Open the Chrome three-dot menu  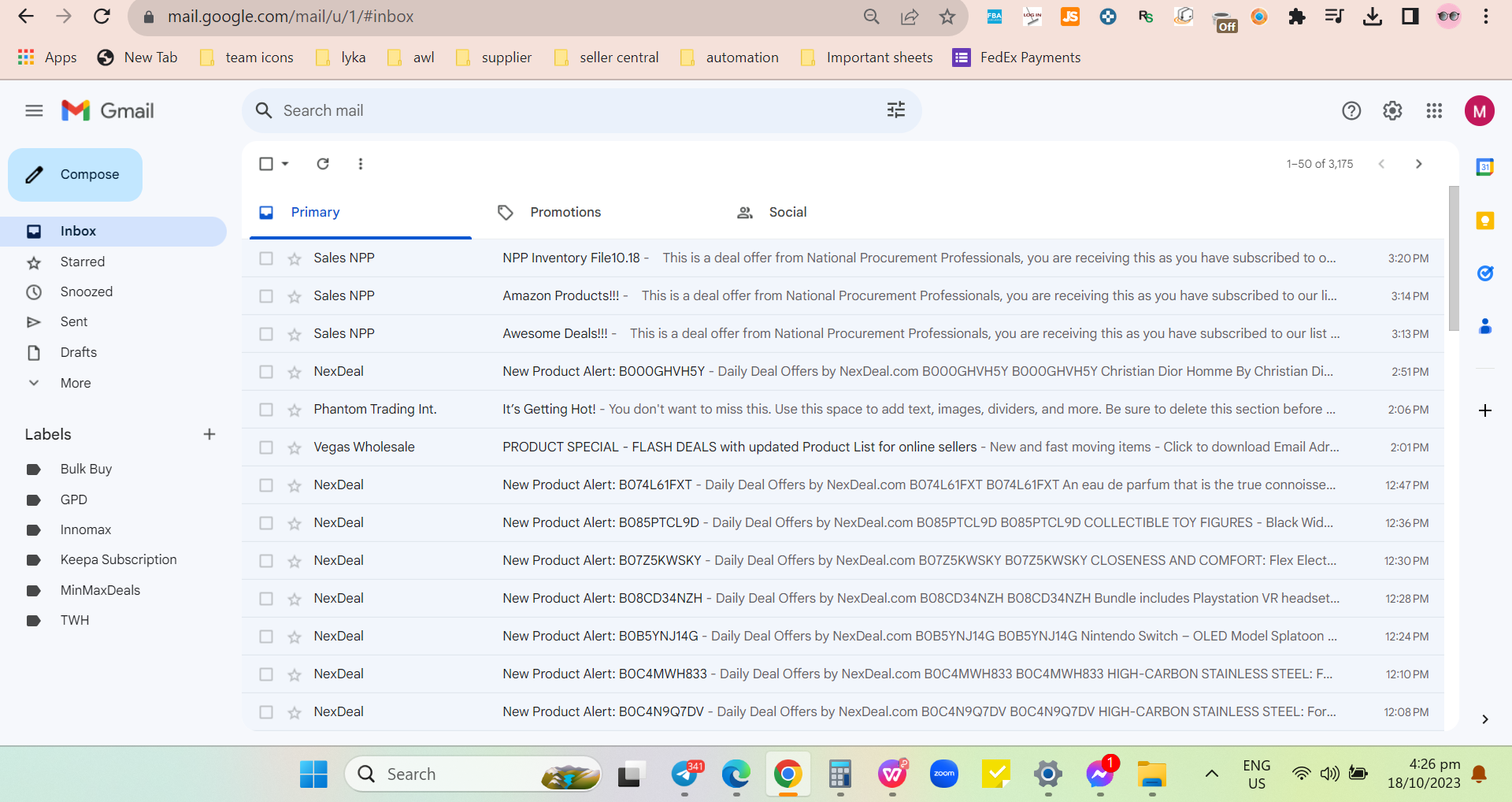pos(1486,17)
